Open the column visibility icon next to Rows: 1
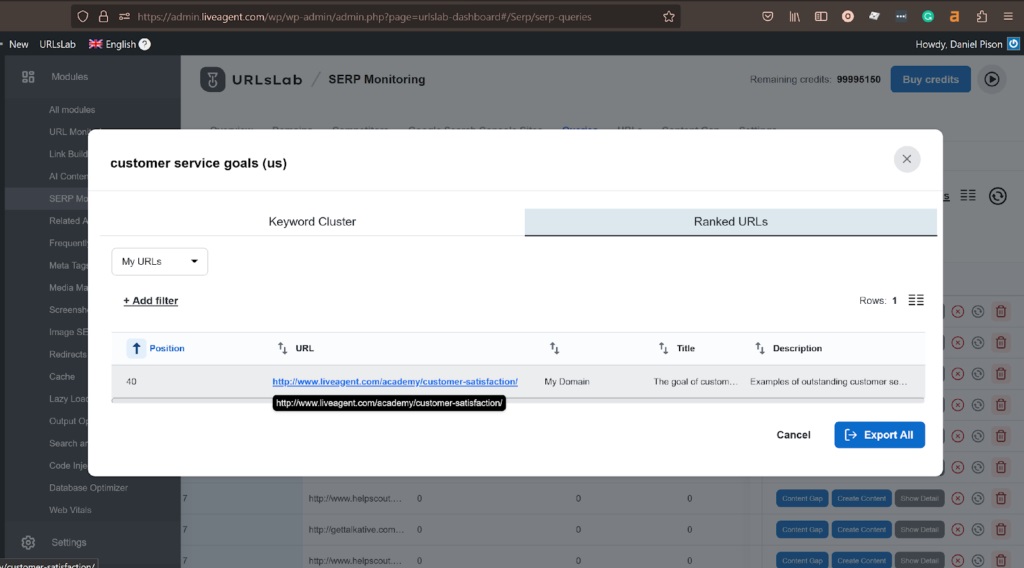Screen dimensions: 1024x568 click(916, 300)
